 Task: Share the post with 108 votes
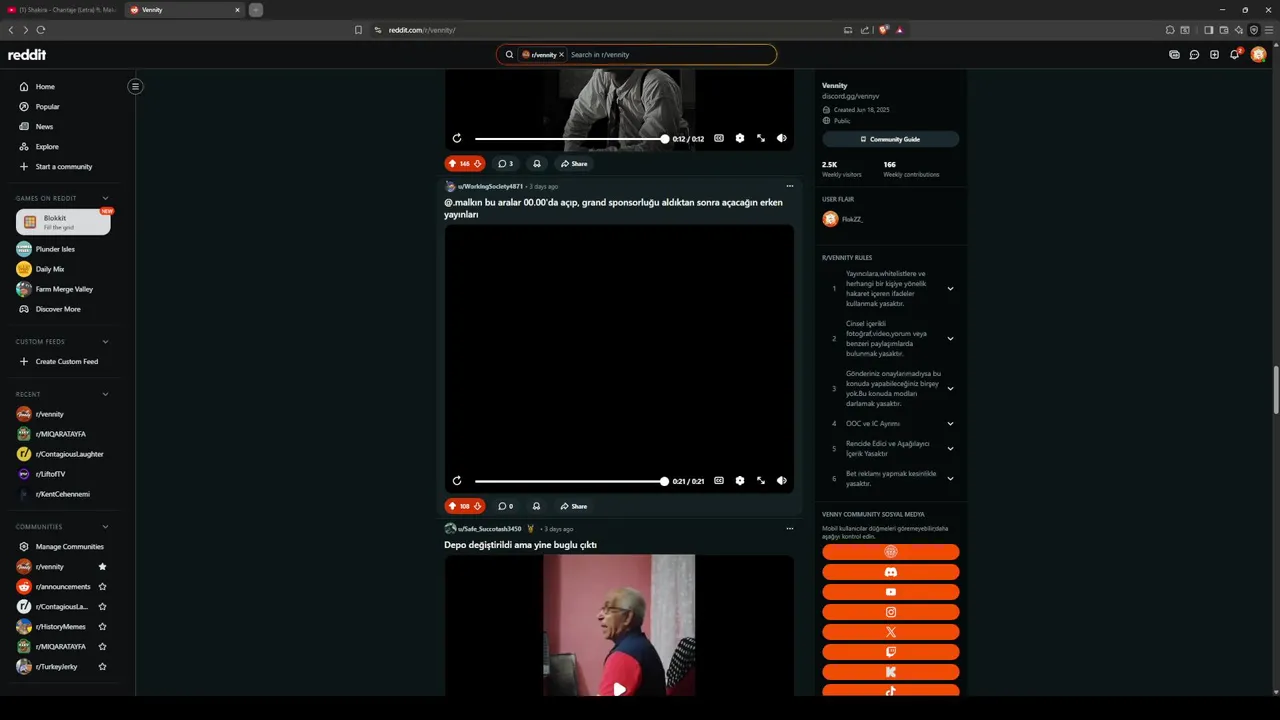tap(574, 506)
